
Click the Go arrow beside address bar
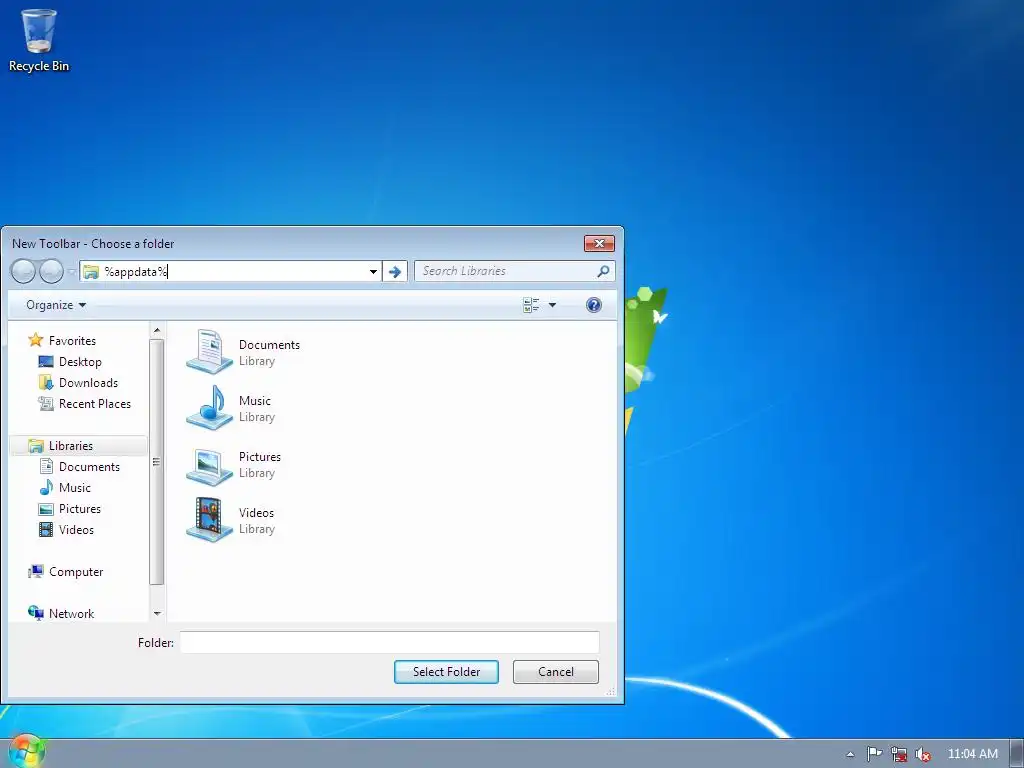point(394,271)
